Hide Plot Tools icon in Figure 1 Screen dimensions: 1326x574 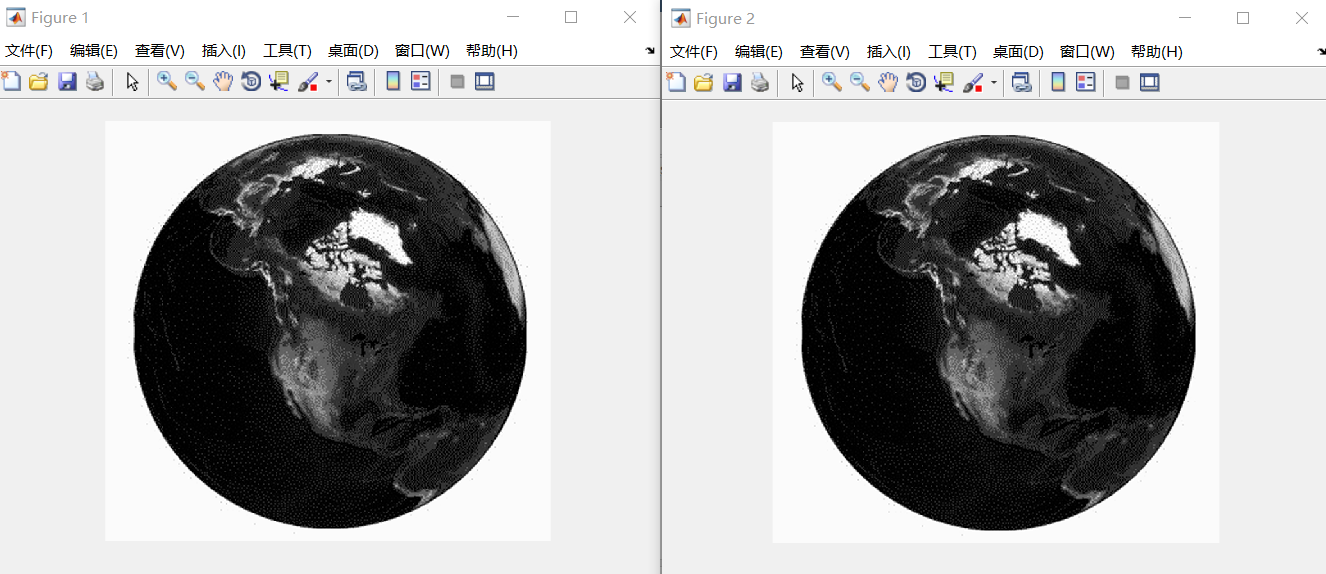coord(457,82)
